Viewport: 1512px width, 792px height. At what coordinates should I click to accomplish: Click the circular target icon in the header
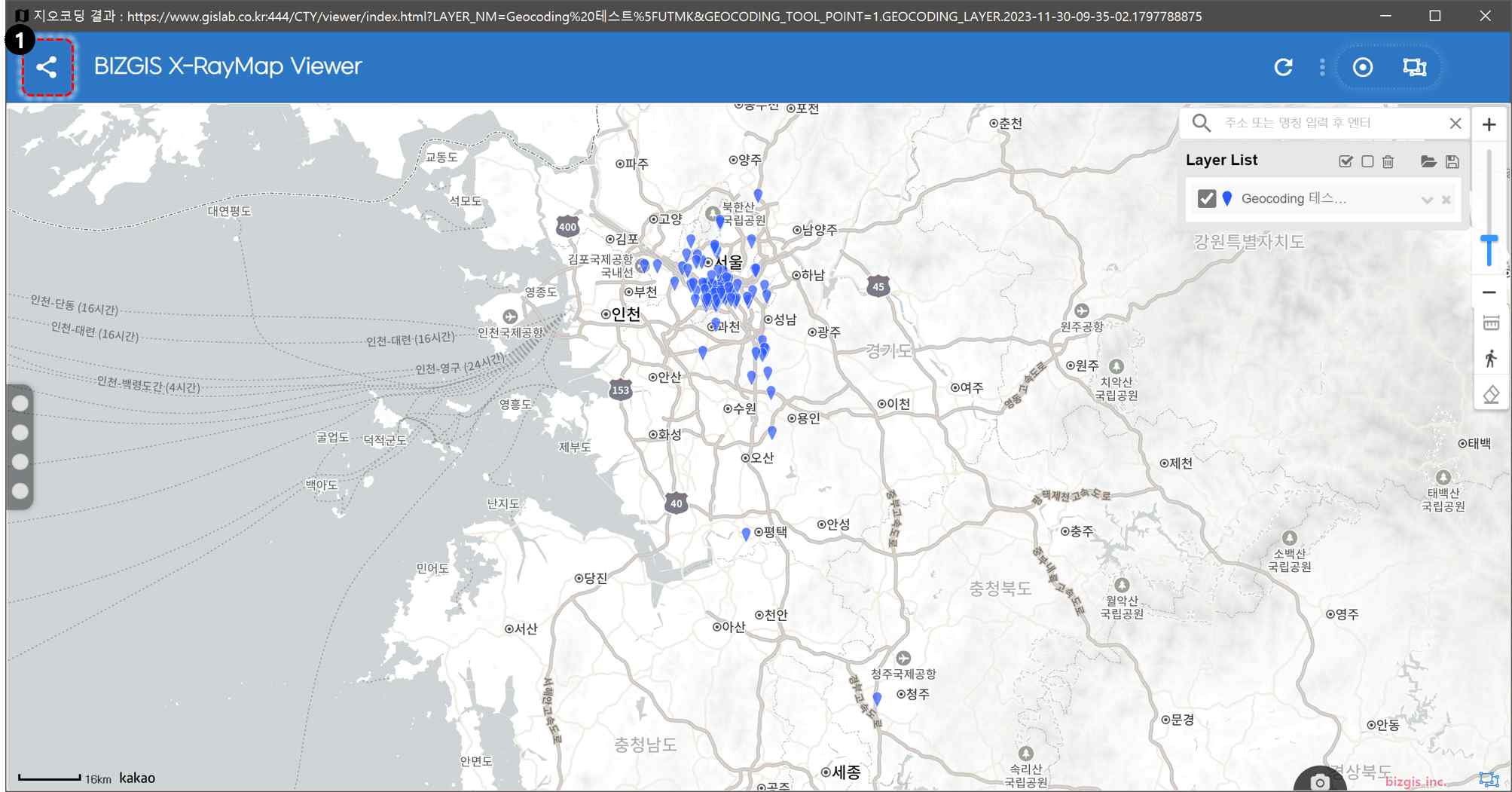click(1363, 67)
